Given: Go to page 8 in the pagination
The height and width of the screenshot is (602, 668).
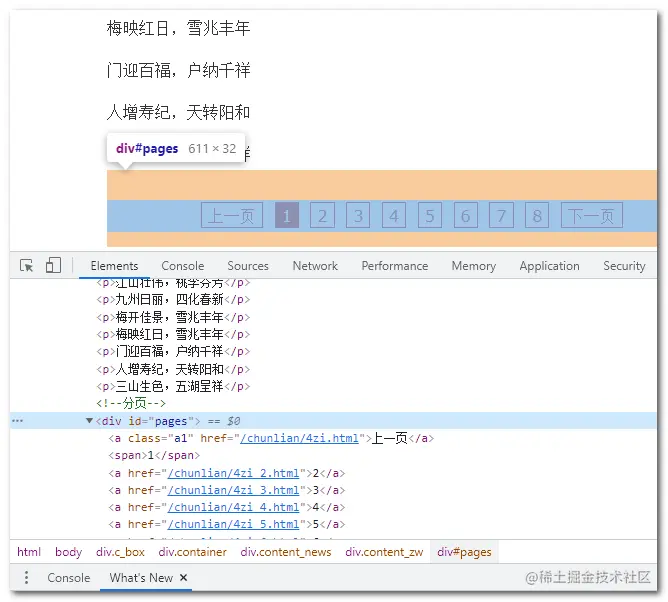Looking at the screenshot, I should pyautogui.click(x=537, y=216).
